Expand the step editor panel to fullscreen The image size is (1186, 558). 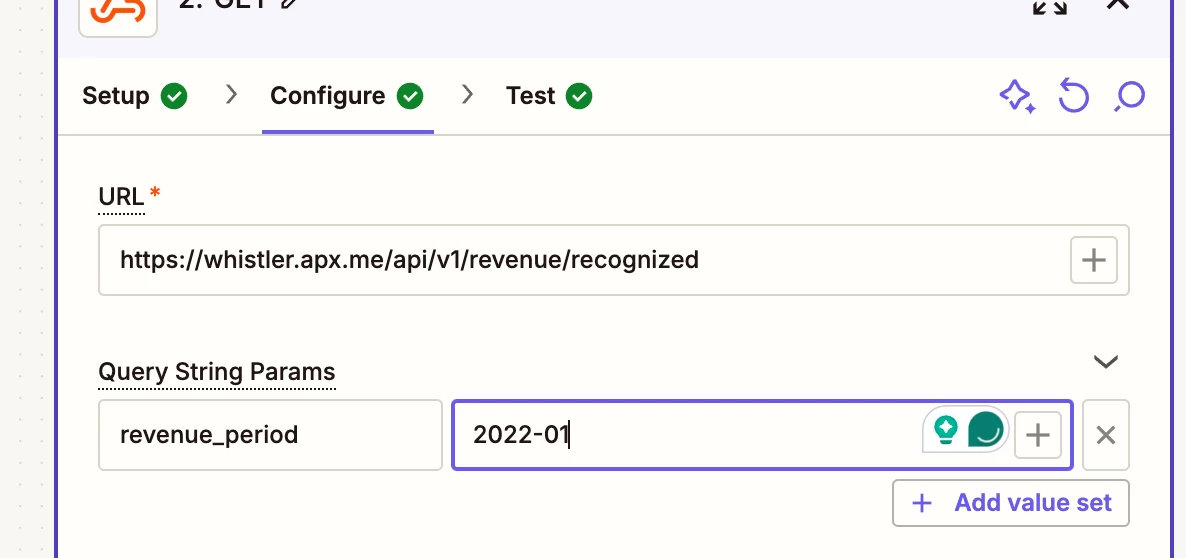[x=1050, y=6]
